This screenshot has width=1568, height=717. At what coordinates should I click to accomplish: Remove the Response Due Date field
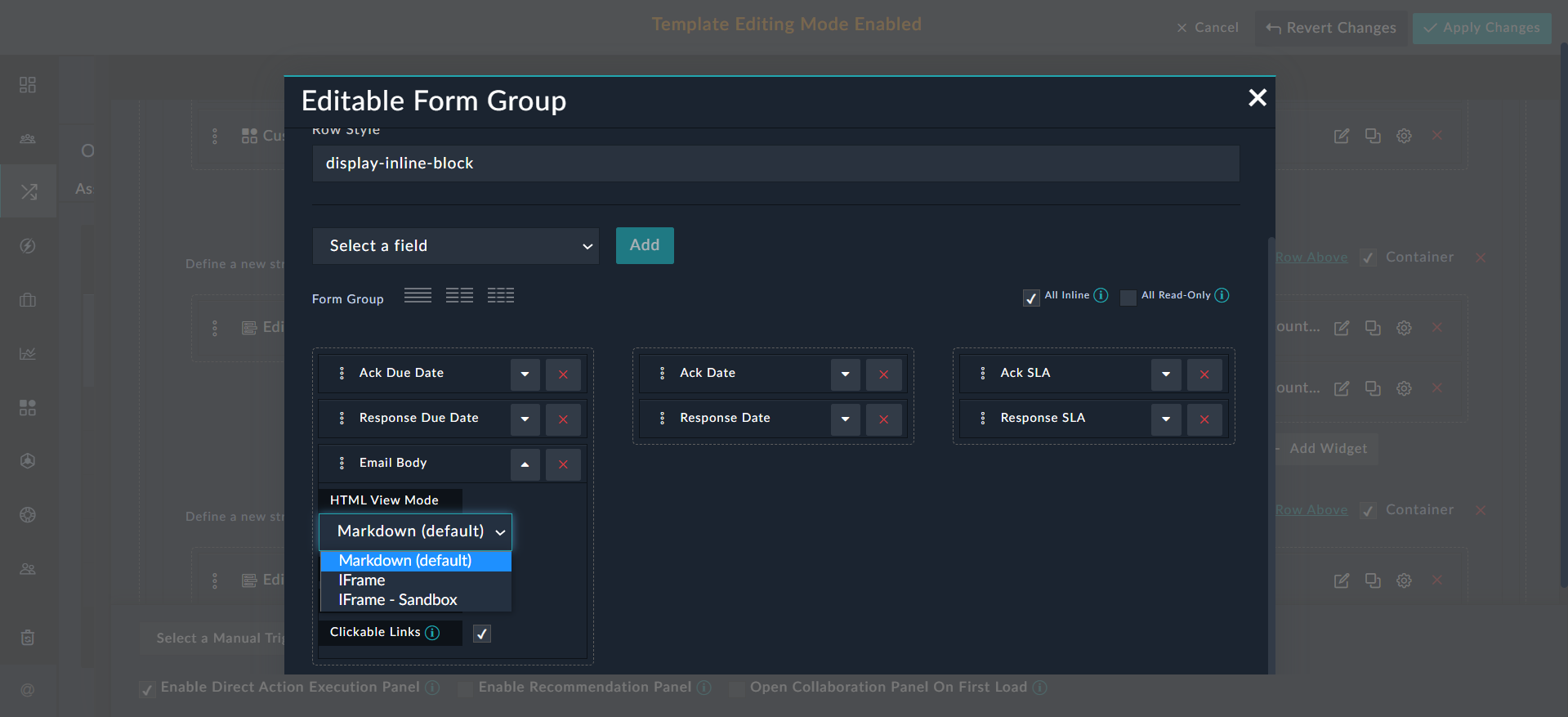tap(563, 419)
